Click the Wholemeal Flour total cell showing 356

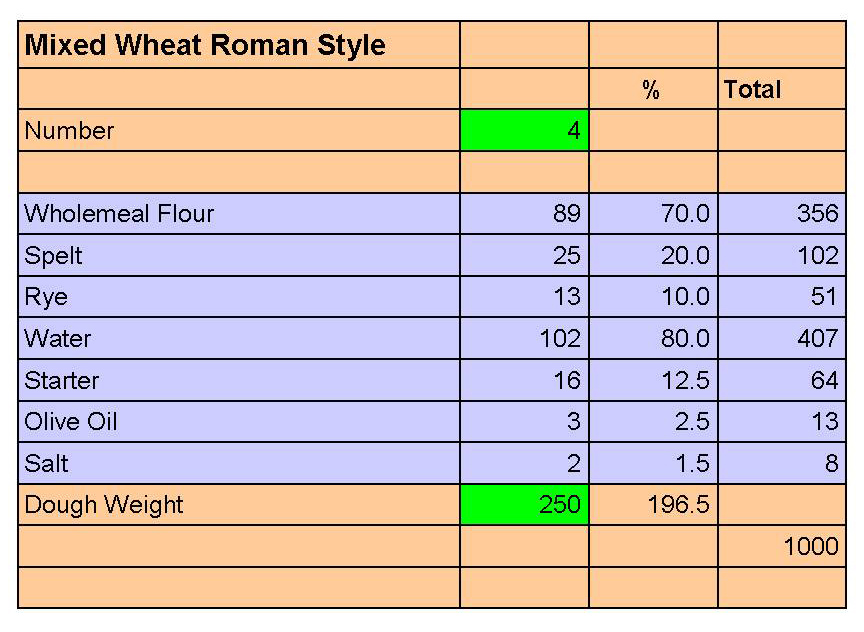(x=782, y=213)
